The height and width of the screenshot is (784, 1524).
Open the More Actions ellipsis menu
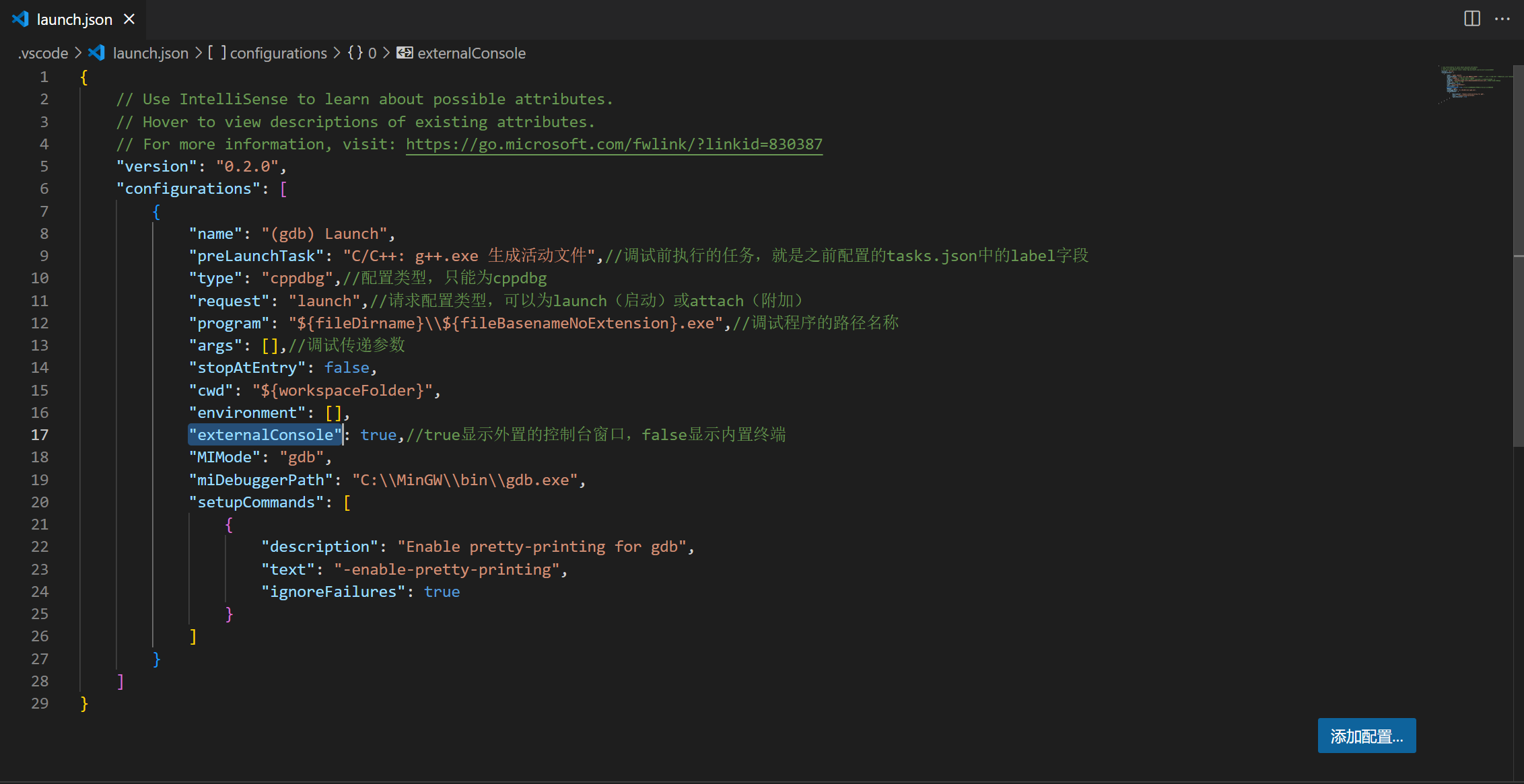point(1502,19)
